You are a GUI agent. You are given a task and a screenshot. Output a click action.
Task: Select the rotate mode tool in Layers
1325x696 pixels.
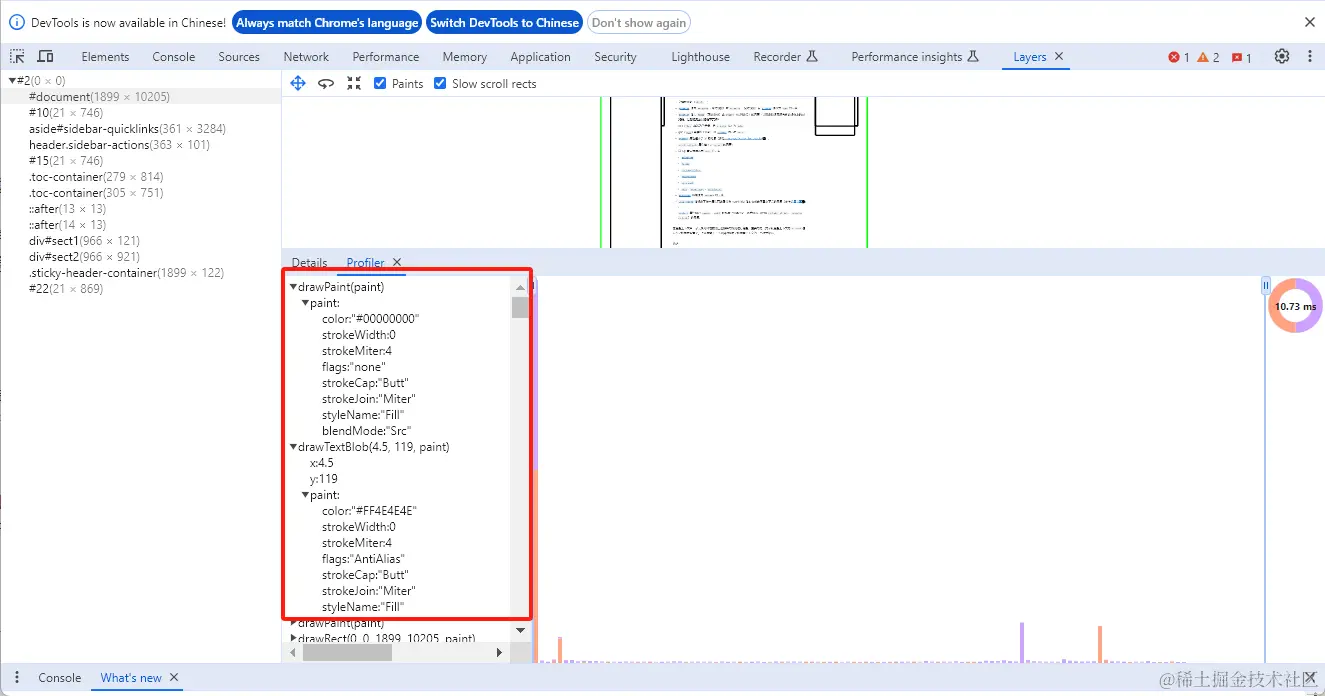pos(326,83)
